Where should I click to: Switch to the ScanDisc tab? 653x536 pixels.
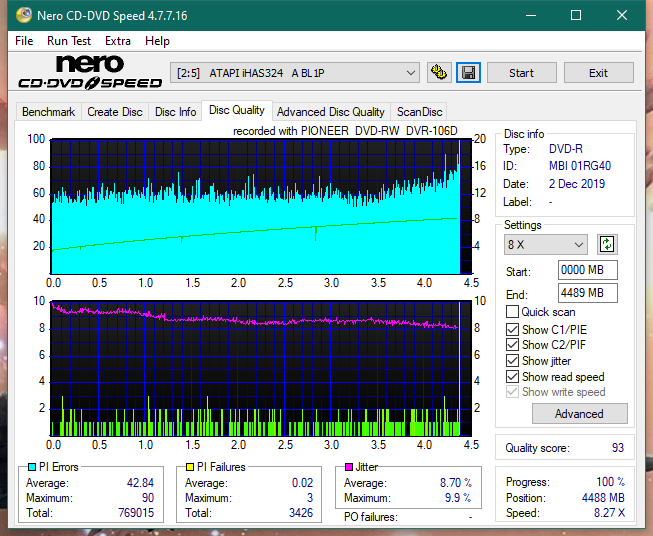pos(419,112)
